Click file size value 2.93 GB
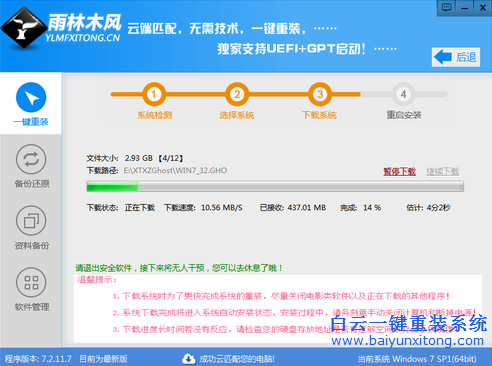Image resolution: width=492 pixels, height=366 pixels. pyautogui.click(x=139, y=158)
